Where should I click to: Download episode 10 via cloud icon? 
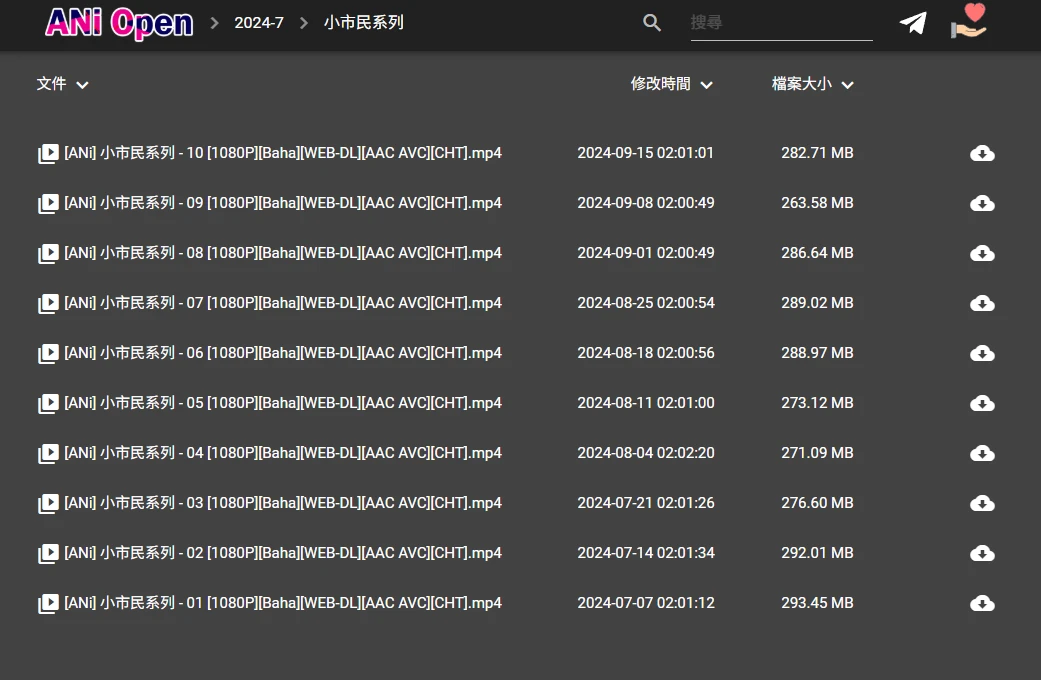982,153
